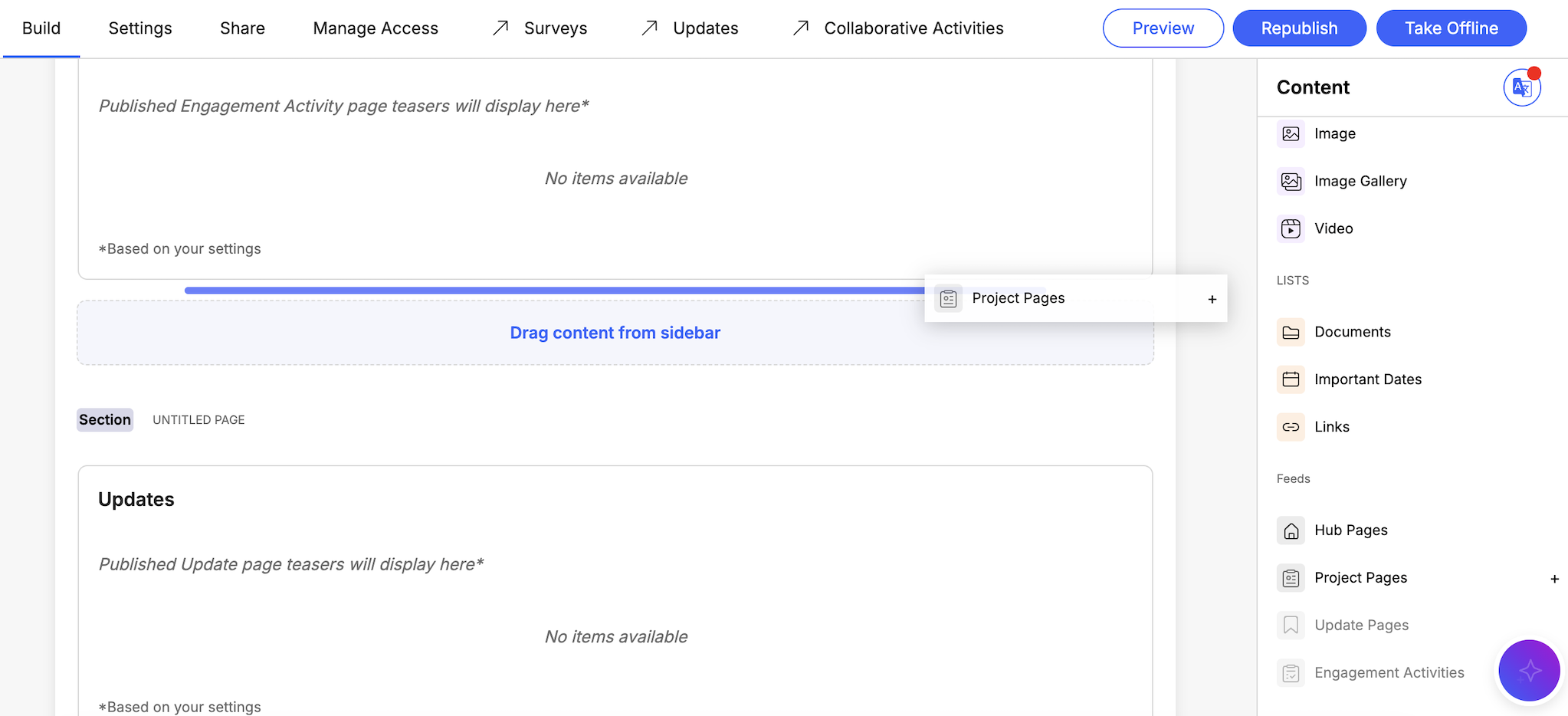
Task: Add Project Pages using sidebar plus sign
Action: point(1554,579)
